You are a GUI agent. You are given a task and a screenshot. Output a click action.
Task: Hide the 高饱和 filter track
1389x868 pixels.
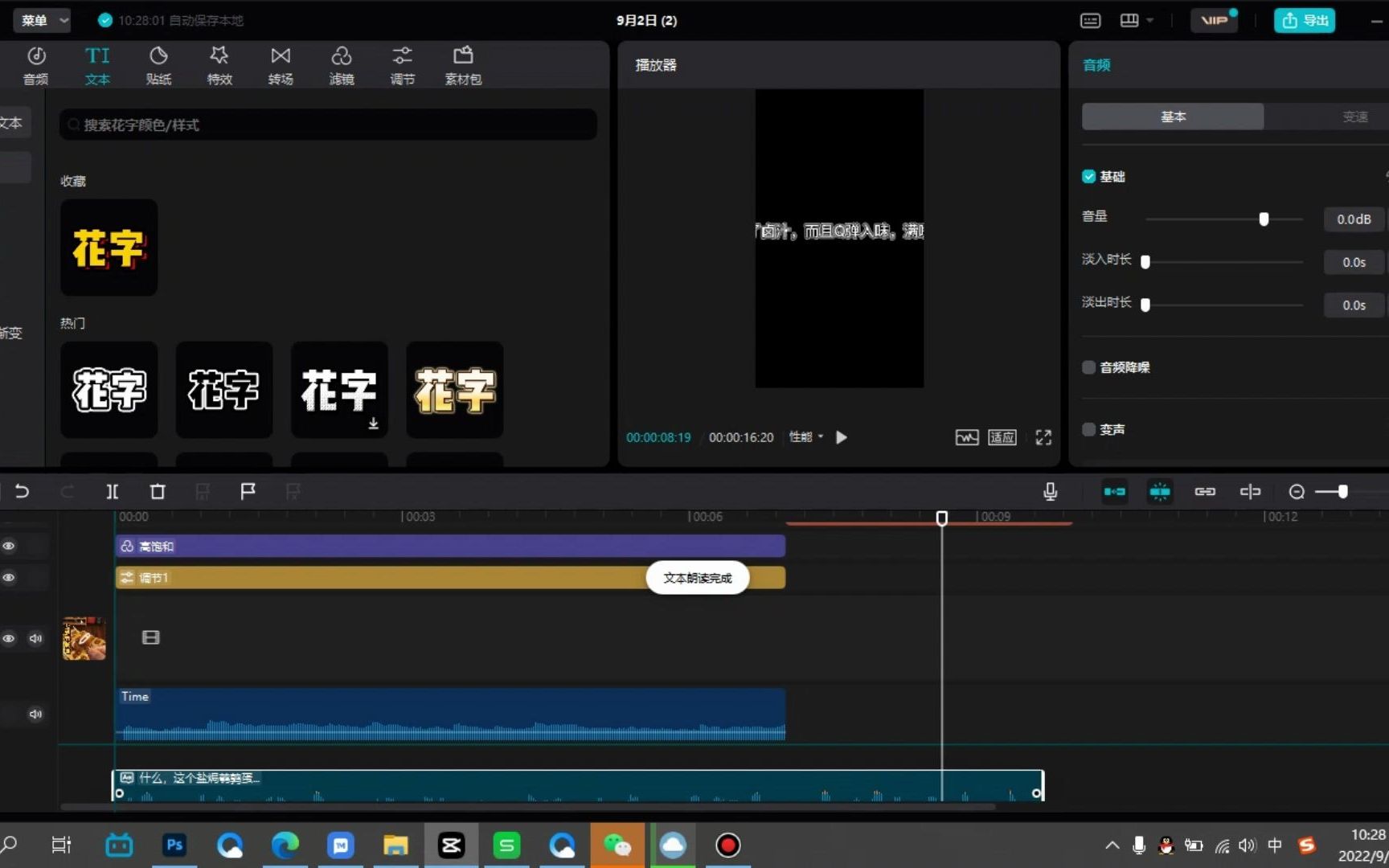click(x=9, y=546)
